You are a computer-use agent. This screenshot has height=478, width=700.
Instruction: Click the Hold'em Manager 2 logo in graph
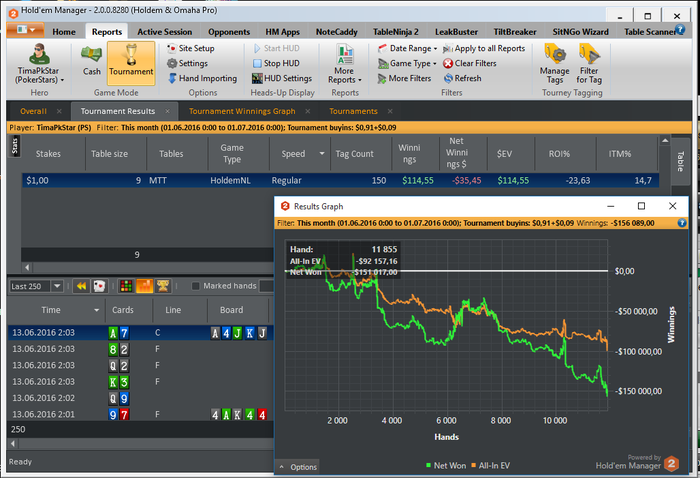click(671, 464)
